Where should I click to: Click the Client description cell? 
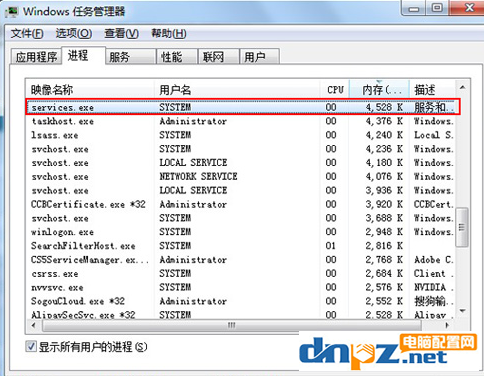click(x=433, y=274)
